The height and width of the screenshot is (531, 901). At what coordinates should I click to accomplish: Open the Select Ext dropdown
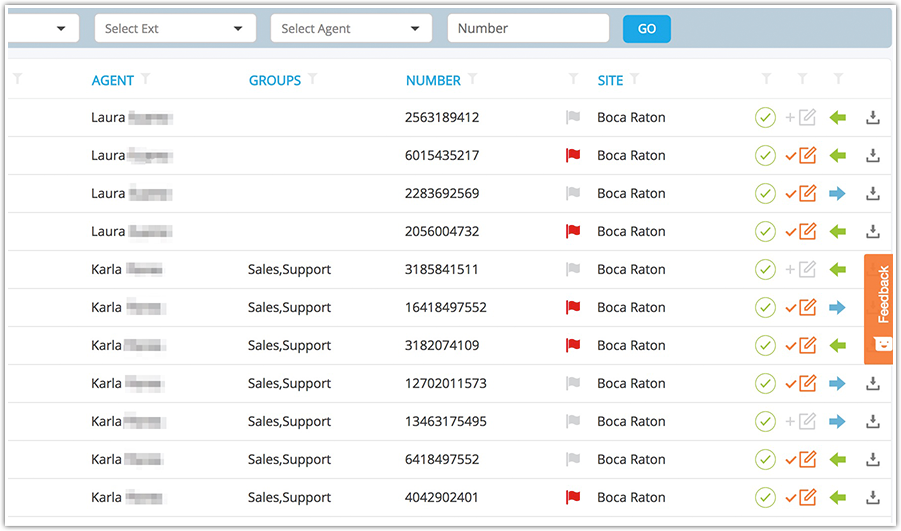(174, 29)
